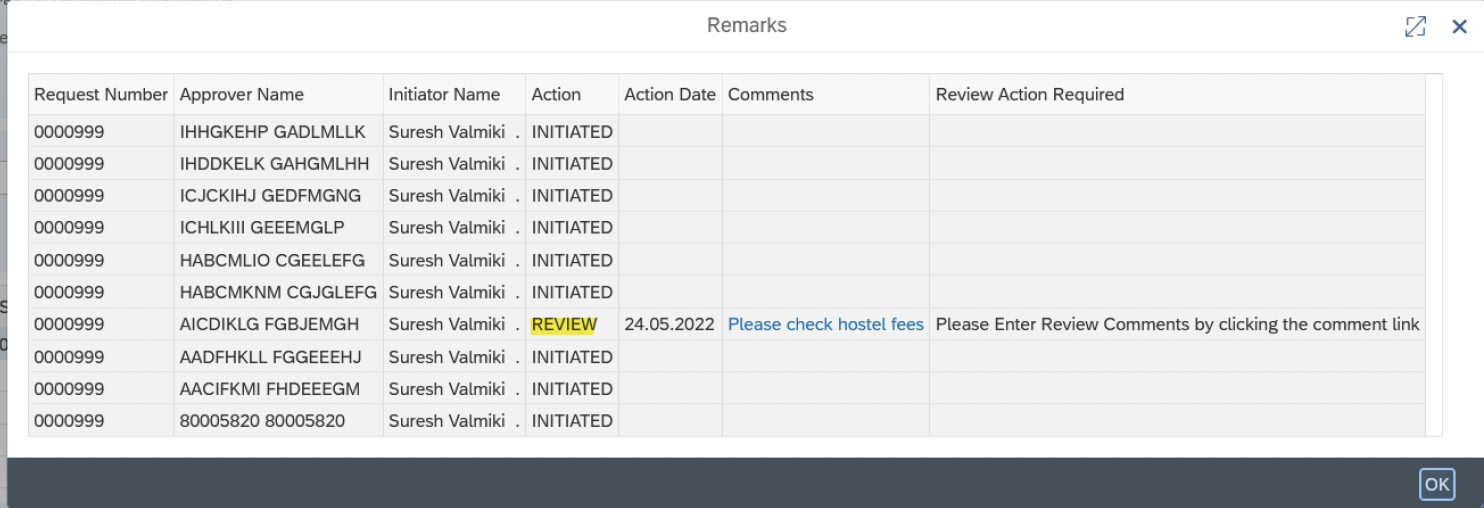Click the Comments column header

770,94
